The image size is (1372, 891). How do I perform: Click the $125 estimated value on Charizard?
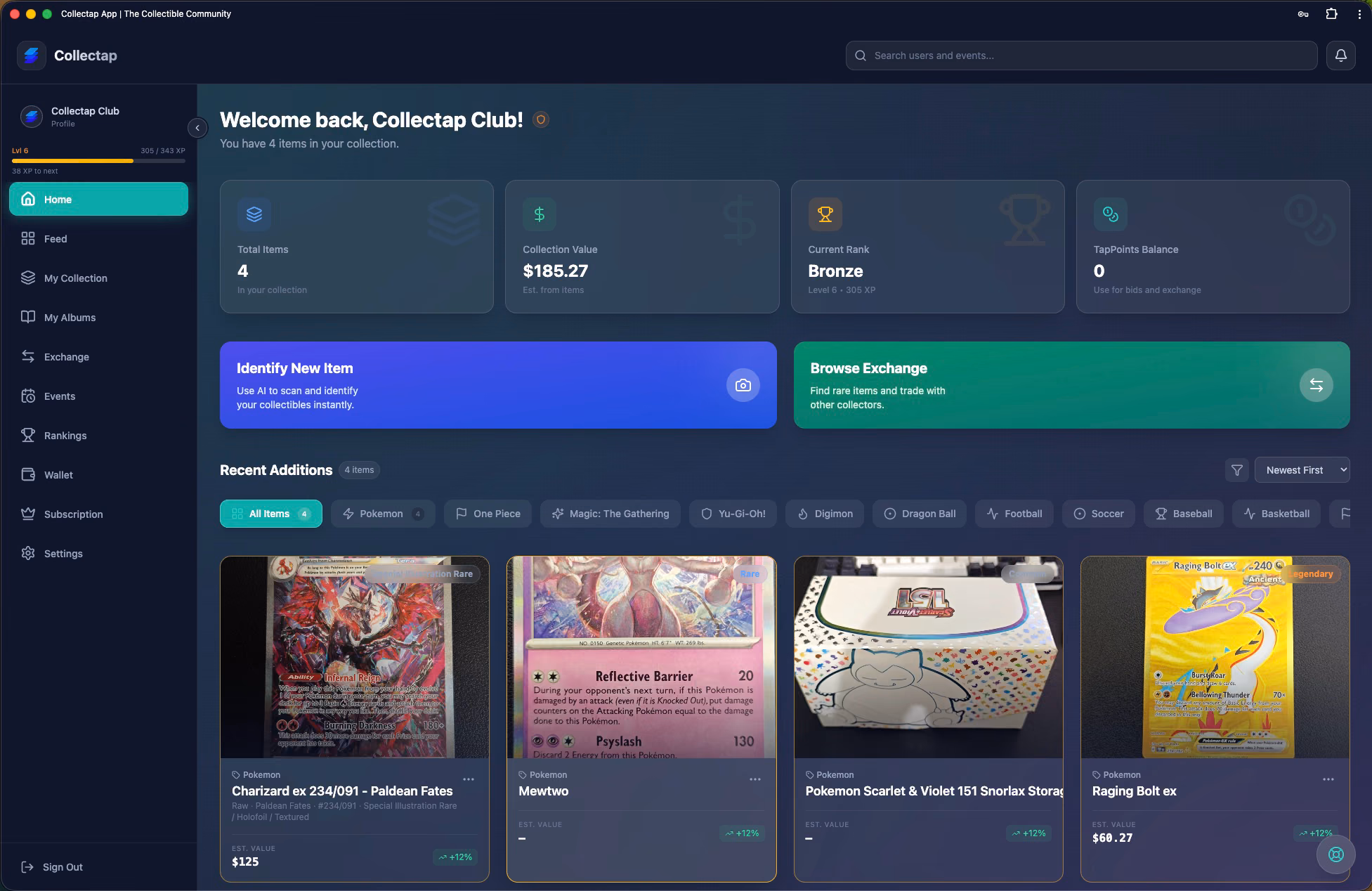click(245, 861)
